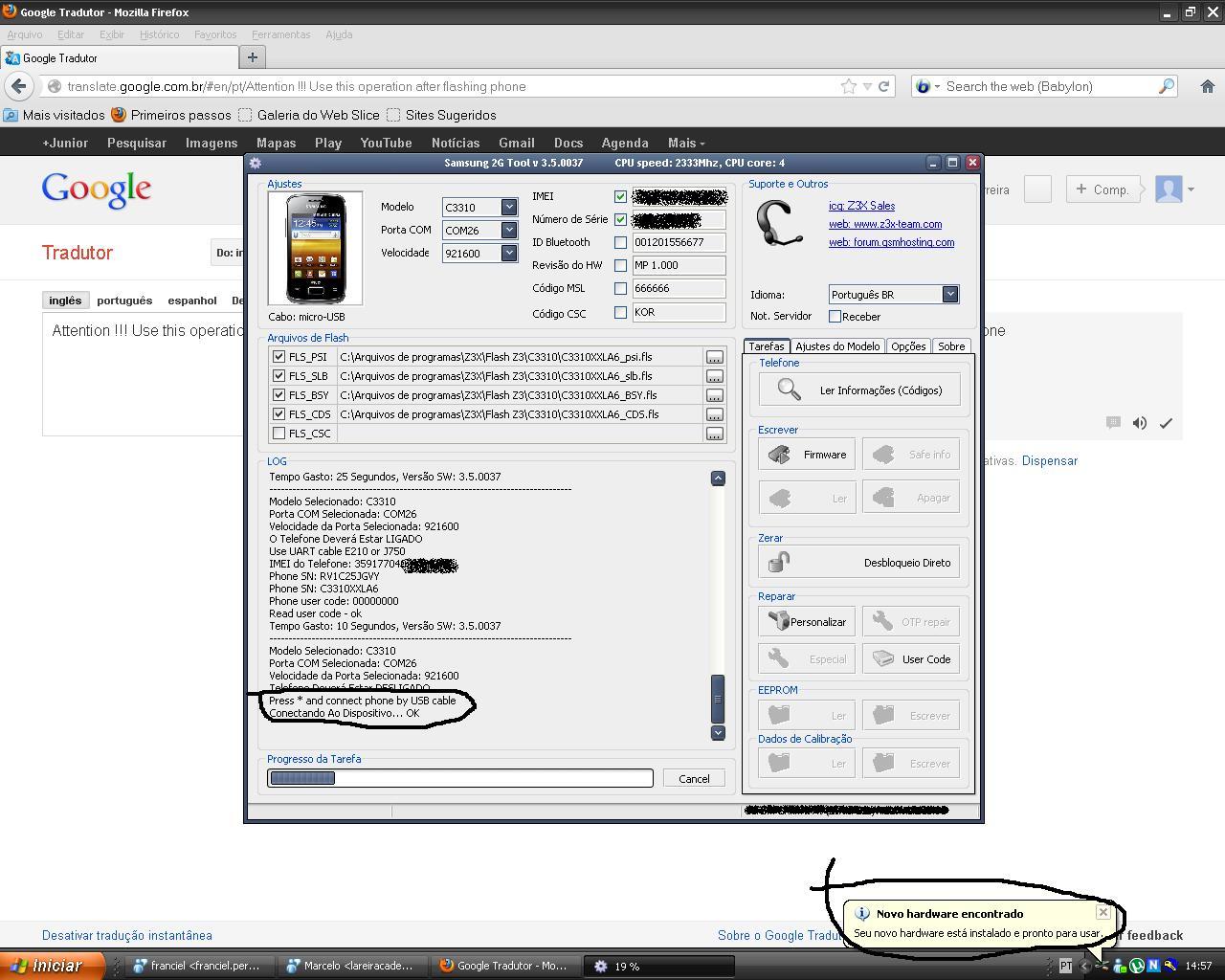Expand the Google account dropdown arrow
This screenshot has width=1225, height=980.
point(1192,189)
